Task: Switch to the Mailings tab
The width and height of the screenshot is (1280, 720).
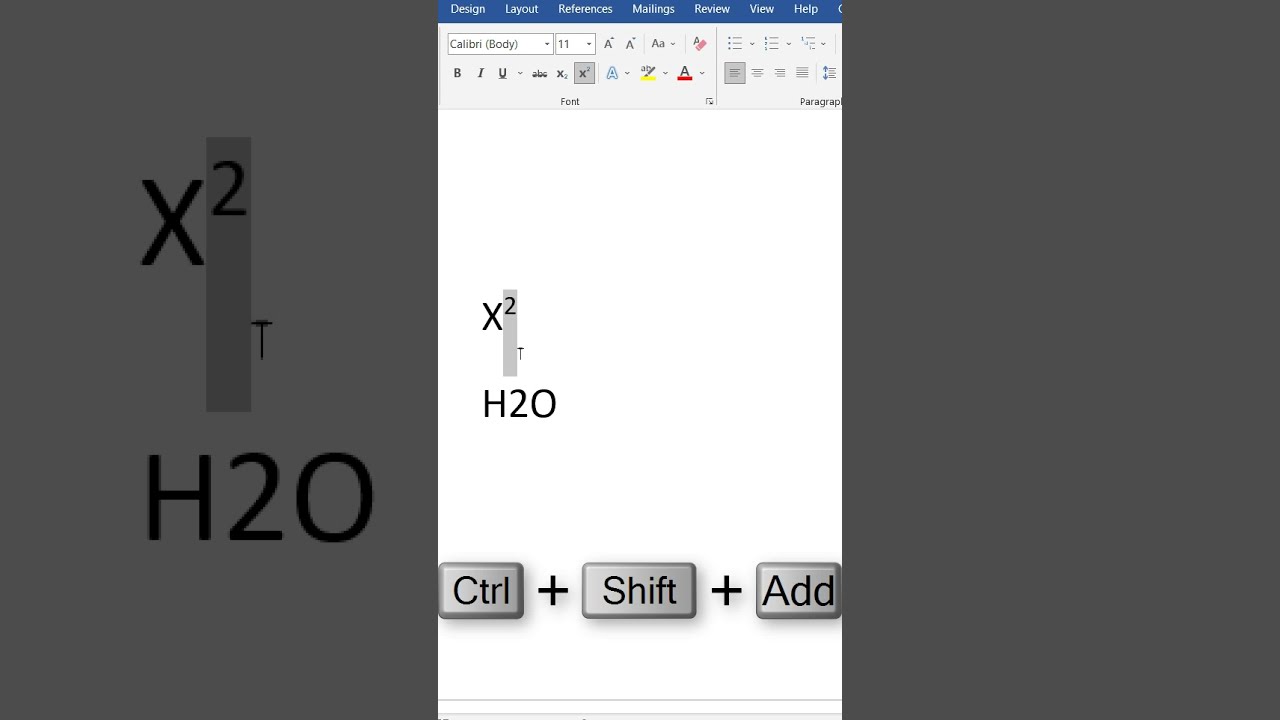Action: 653,9
